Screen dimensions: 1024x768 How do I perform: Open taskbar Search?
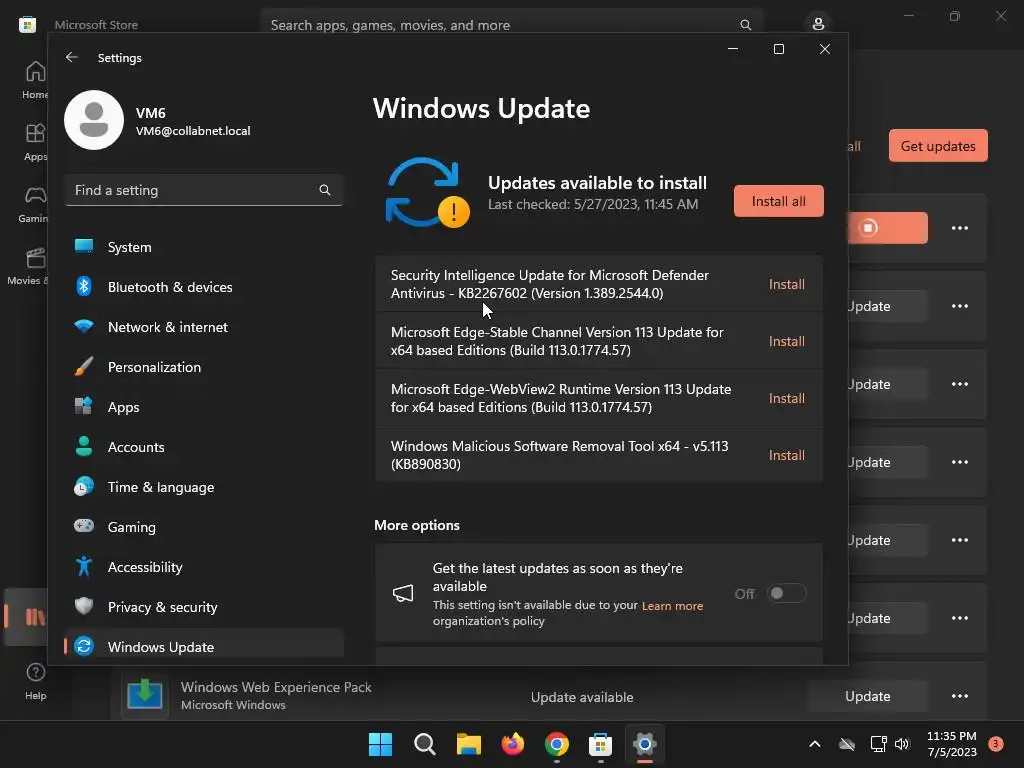click(x=424, y=744)
